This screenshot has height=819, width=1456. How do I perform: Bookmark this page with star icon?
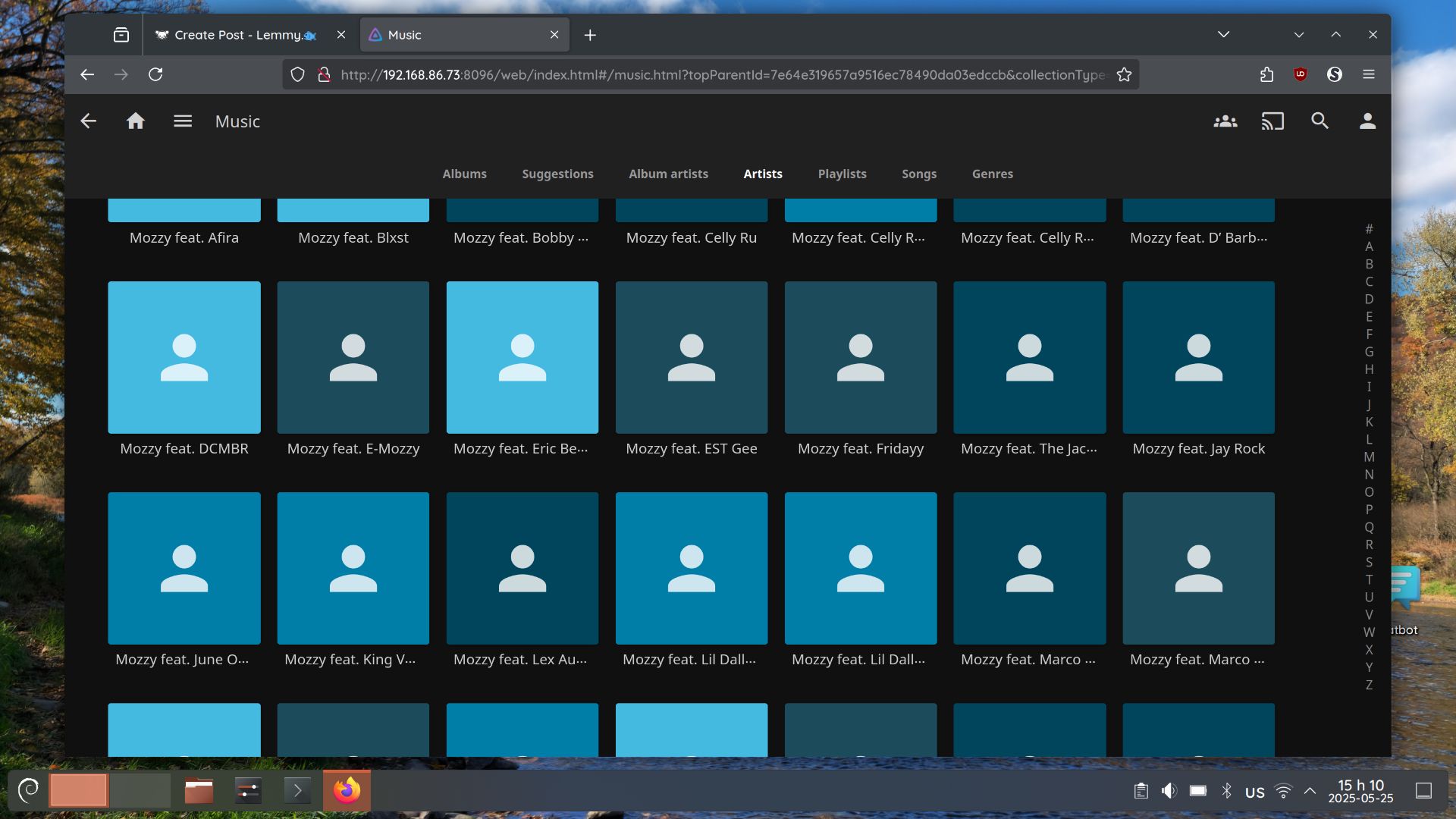[1124, 74]
